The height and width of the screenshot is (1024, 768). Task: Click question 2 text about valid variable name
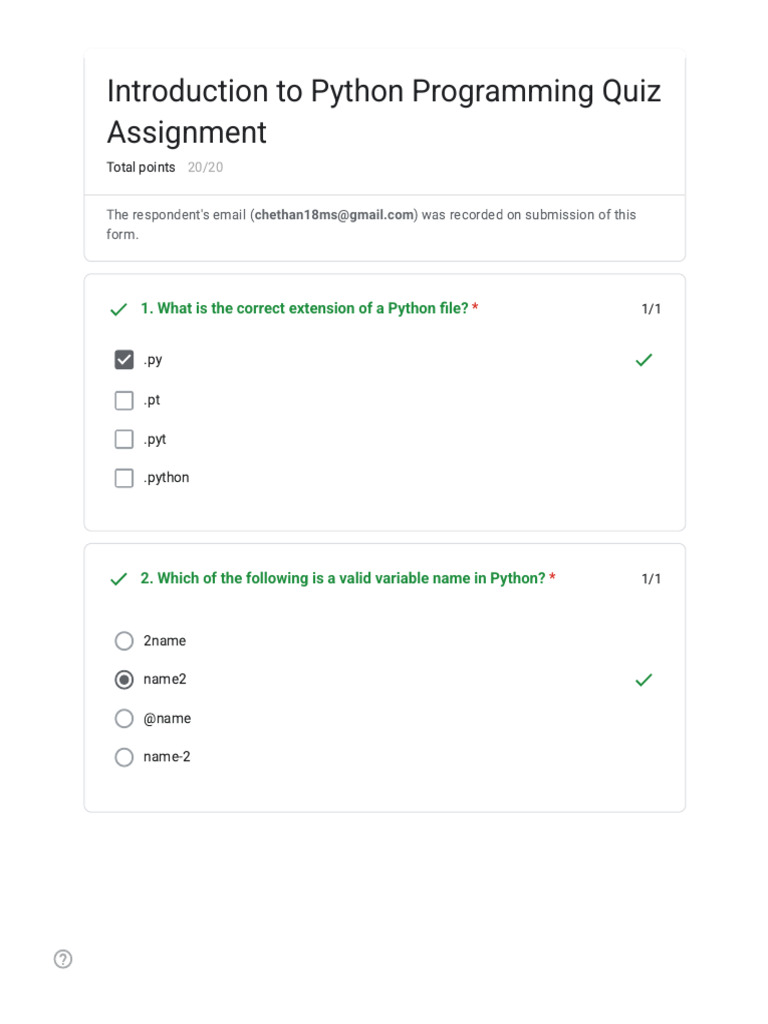[x=351, y=578]
